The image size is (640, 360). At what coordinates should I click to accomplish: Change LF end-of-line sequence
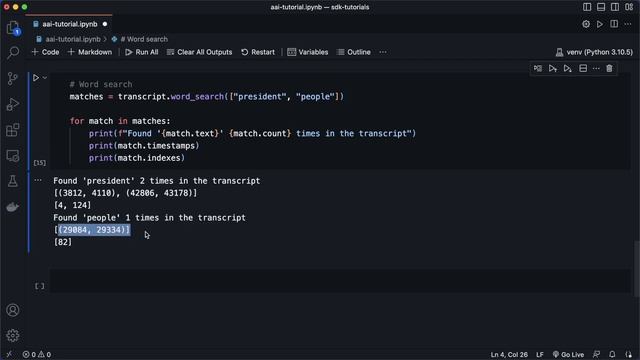[x=540, y=354]
